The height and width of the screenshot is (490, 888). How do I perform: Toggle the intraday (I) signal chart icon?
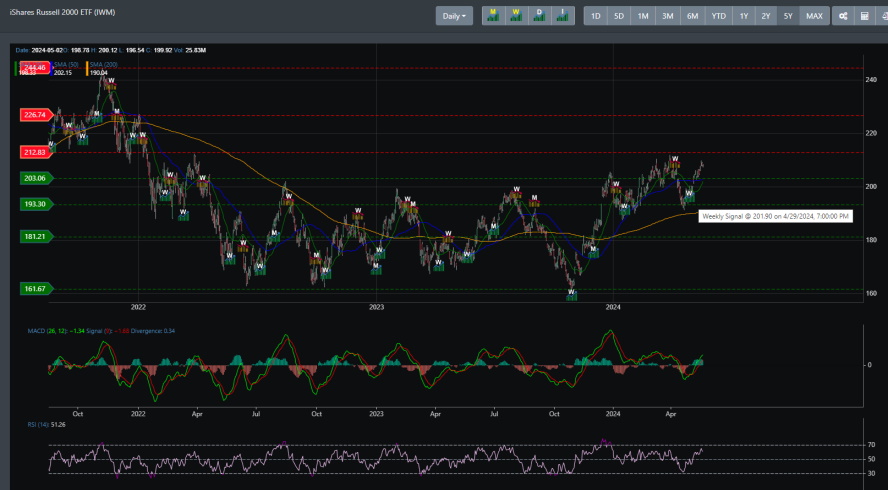562,16
